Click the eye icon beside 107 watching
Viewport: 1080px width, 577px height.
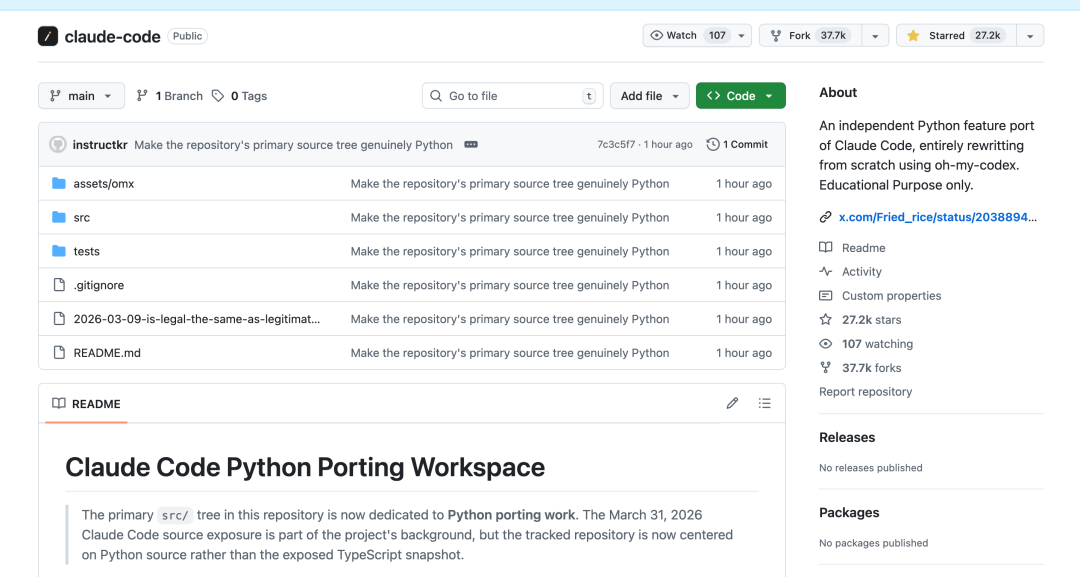pos(825,344)
